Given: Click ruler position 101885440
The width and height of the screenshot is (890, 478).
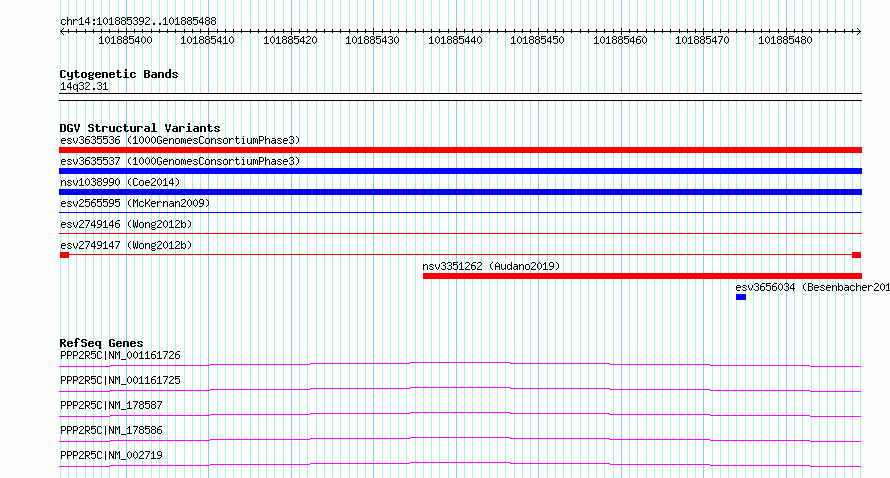Looking at the screenshot, I should click(x=455, y=40).
